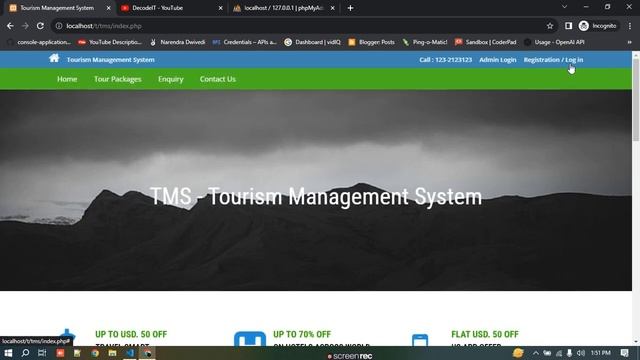Open the Credentials – APIs bookmark
The width and height of the screenshot is (640, 360).
(244, 42)
